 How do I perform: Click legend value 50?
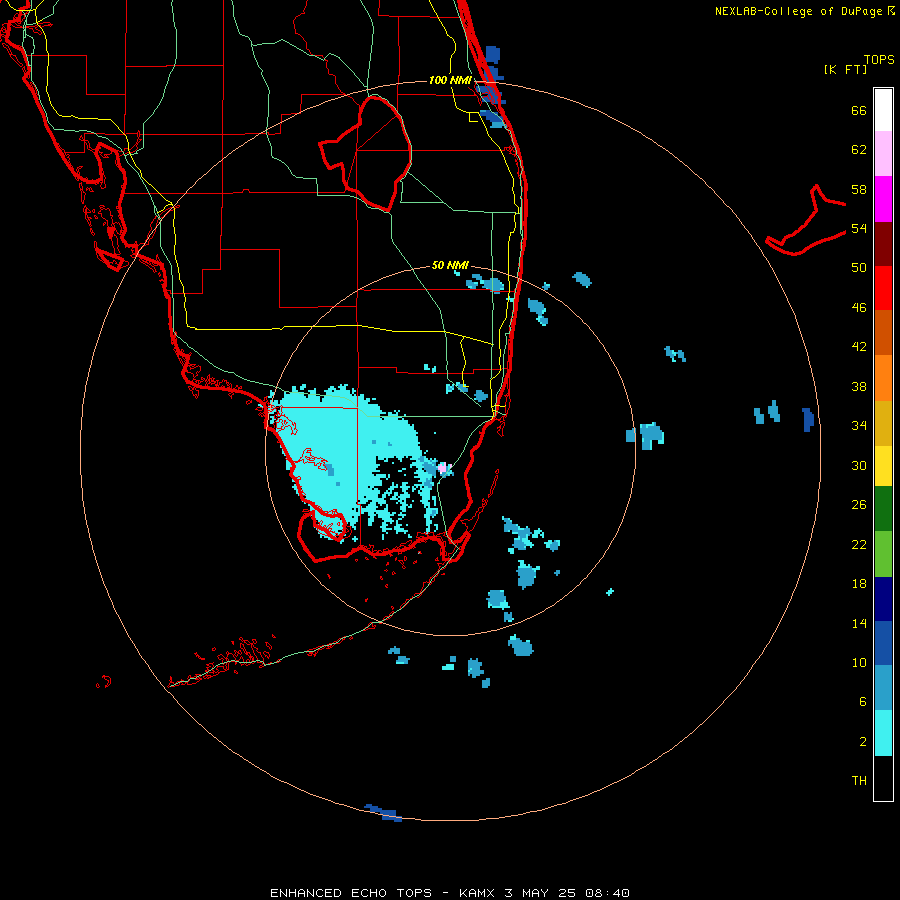pos(859,268)
